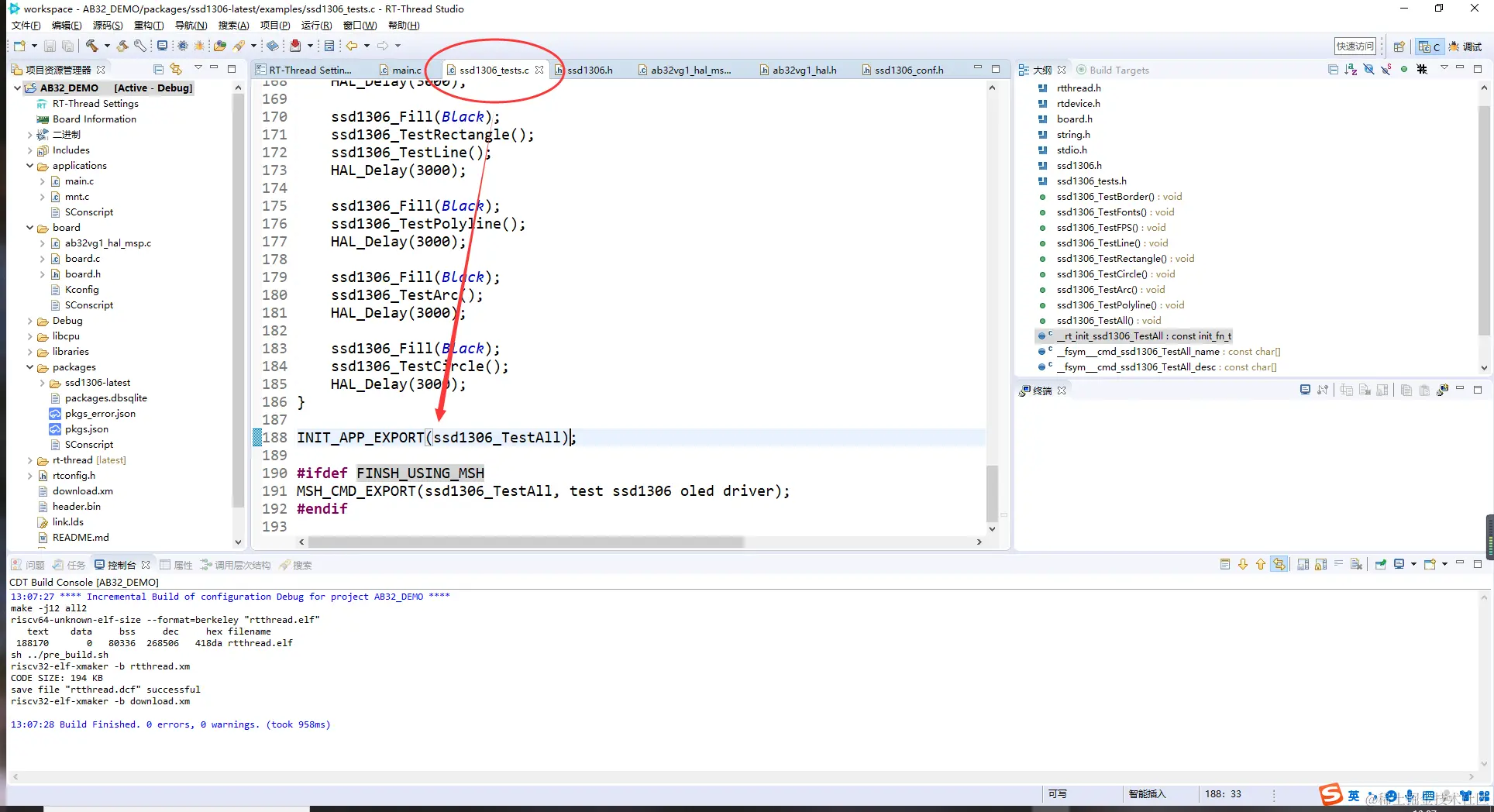Toggle Hide Fields in outline toolbar

[1368, 70]
